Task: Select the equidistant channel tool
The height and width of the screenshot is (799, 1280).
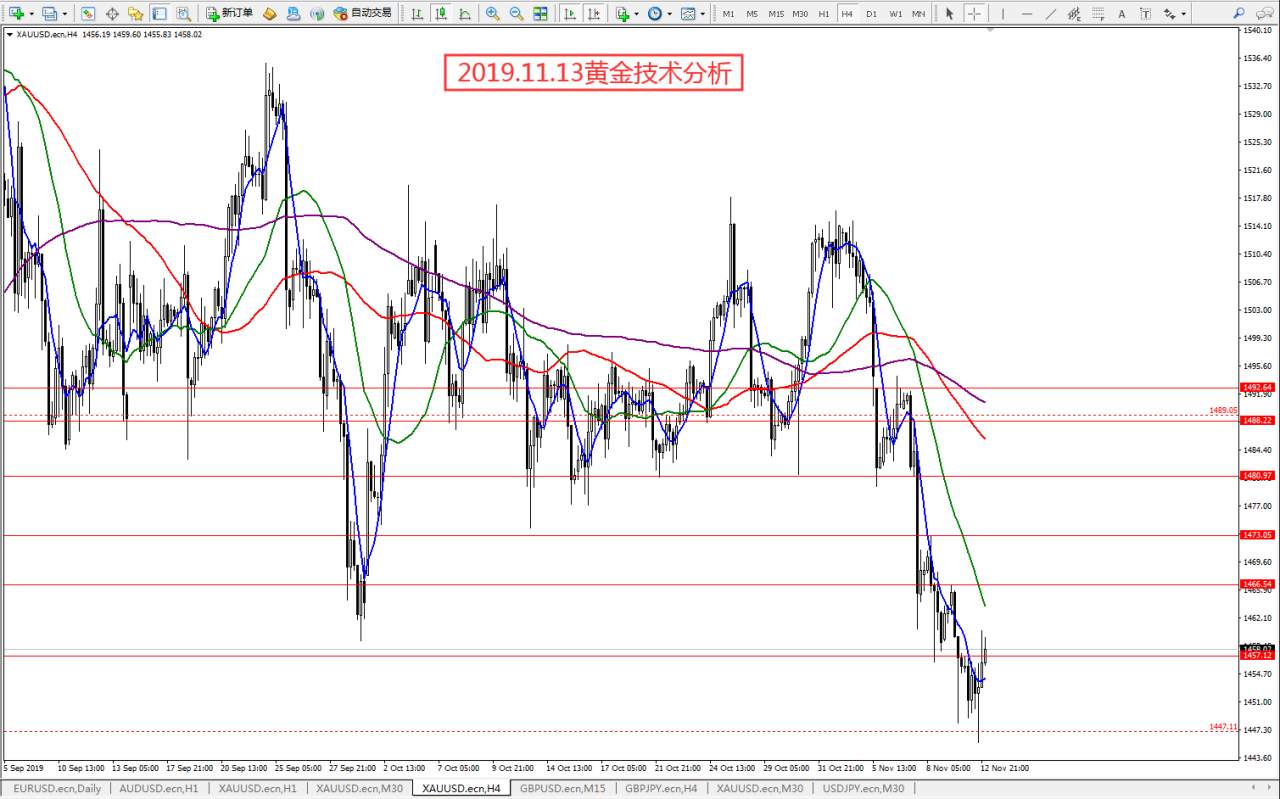Action: tap(1074, 13)
